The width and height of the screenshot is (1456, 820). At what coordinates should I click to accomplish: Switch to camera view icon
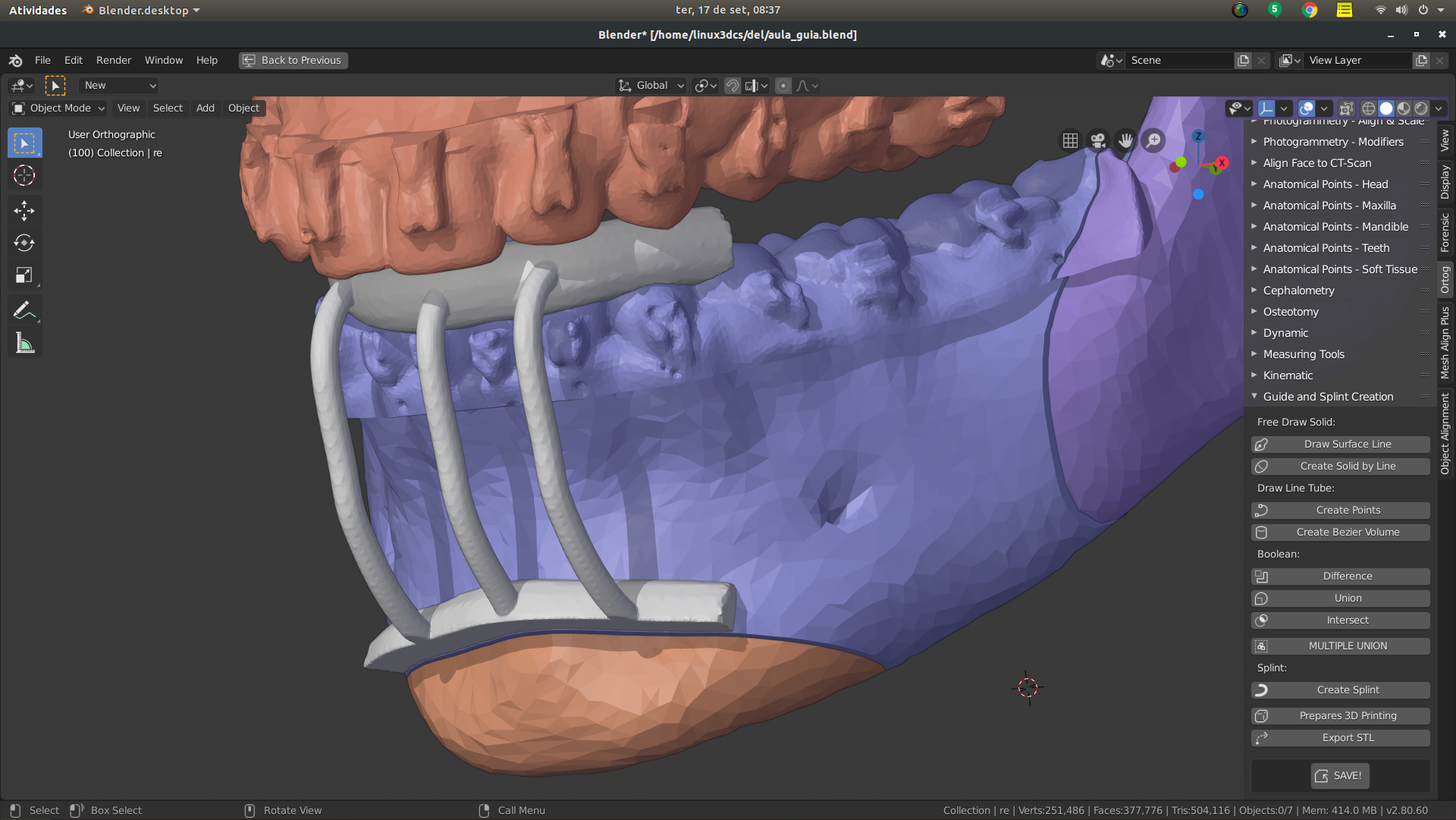pyautogui.click(x=1097, y=140)
